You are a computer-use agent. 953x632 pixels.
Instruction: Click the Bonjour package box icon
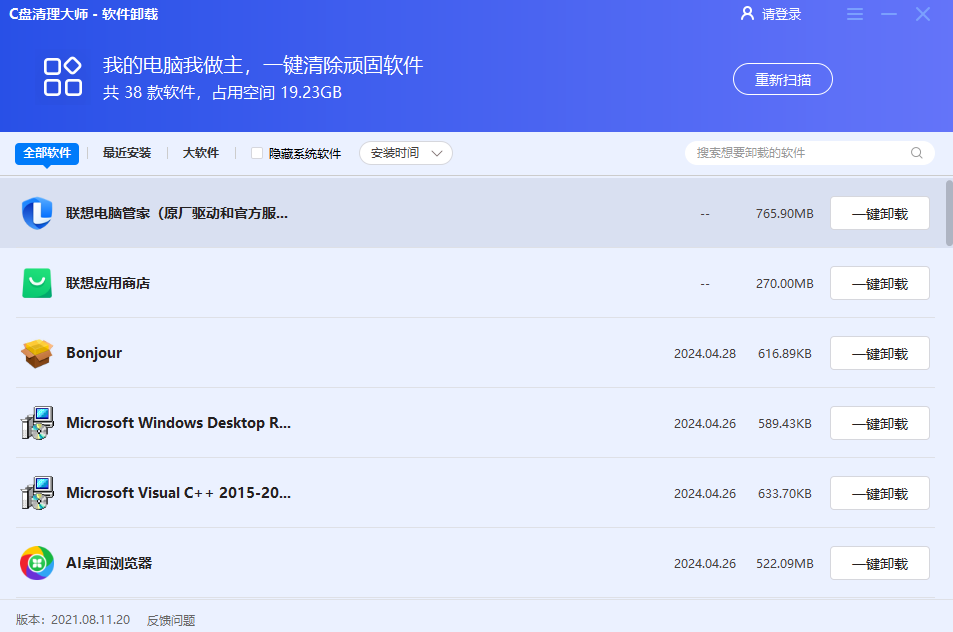tap(37, 353)
